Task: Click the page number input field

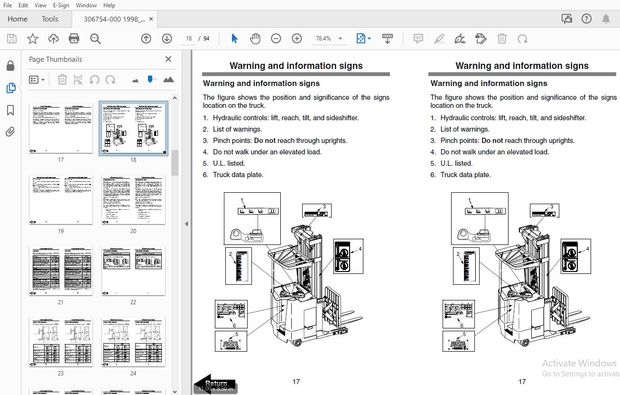Action: coord(189,39)
